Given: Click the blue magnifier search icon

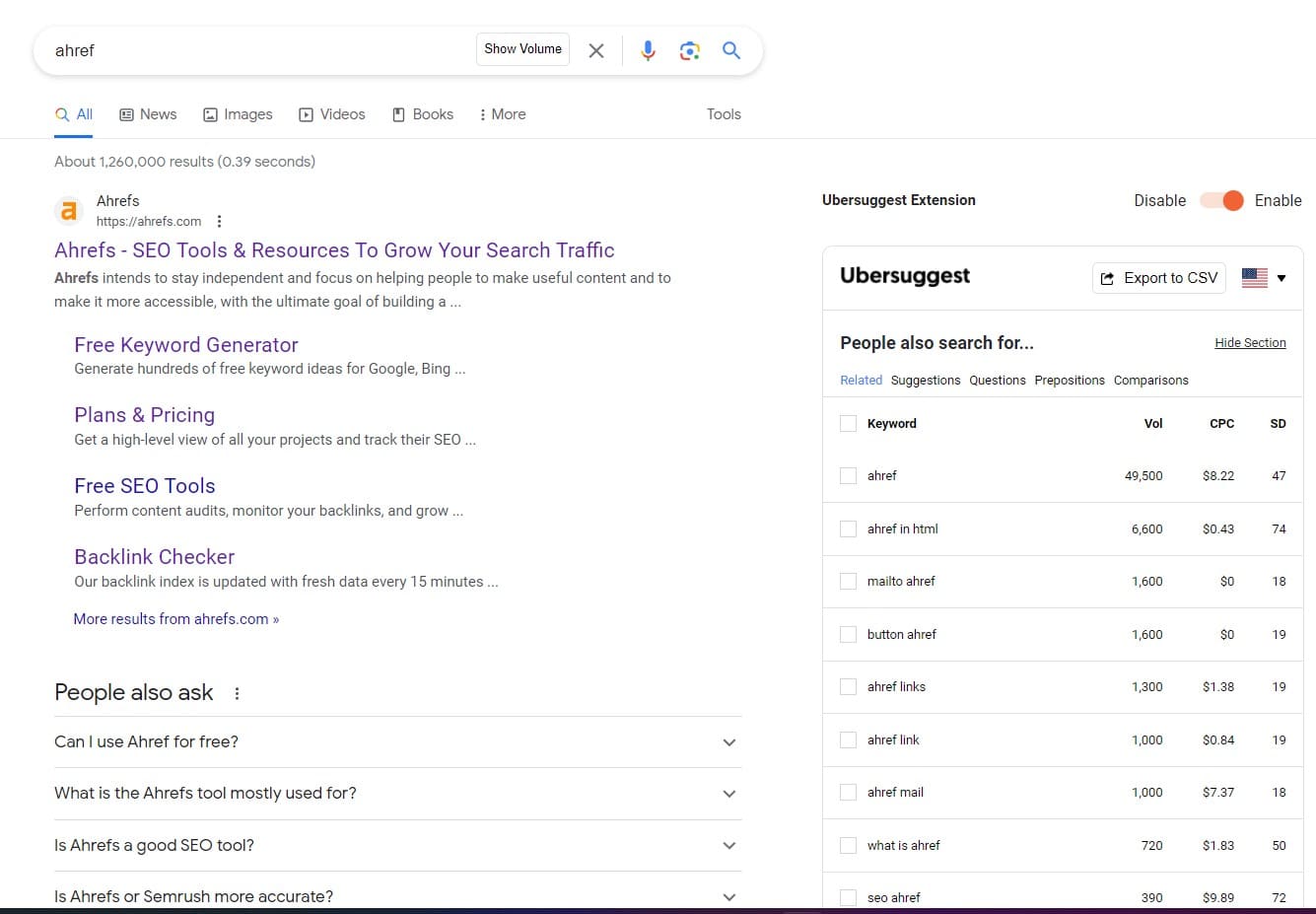Looking at the screenshot, I should point(731,50).
